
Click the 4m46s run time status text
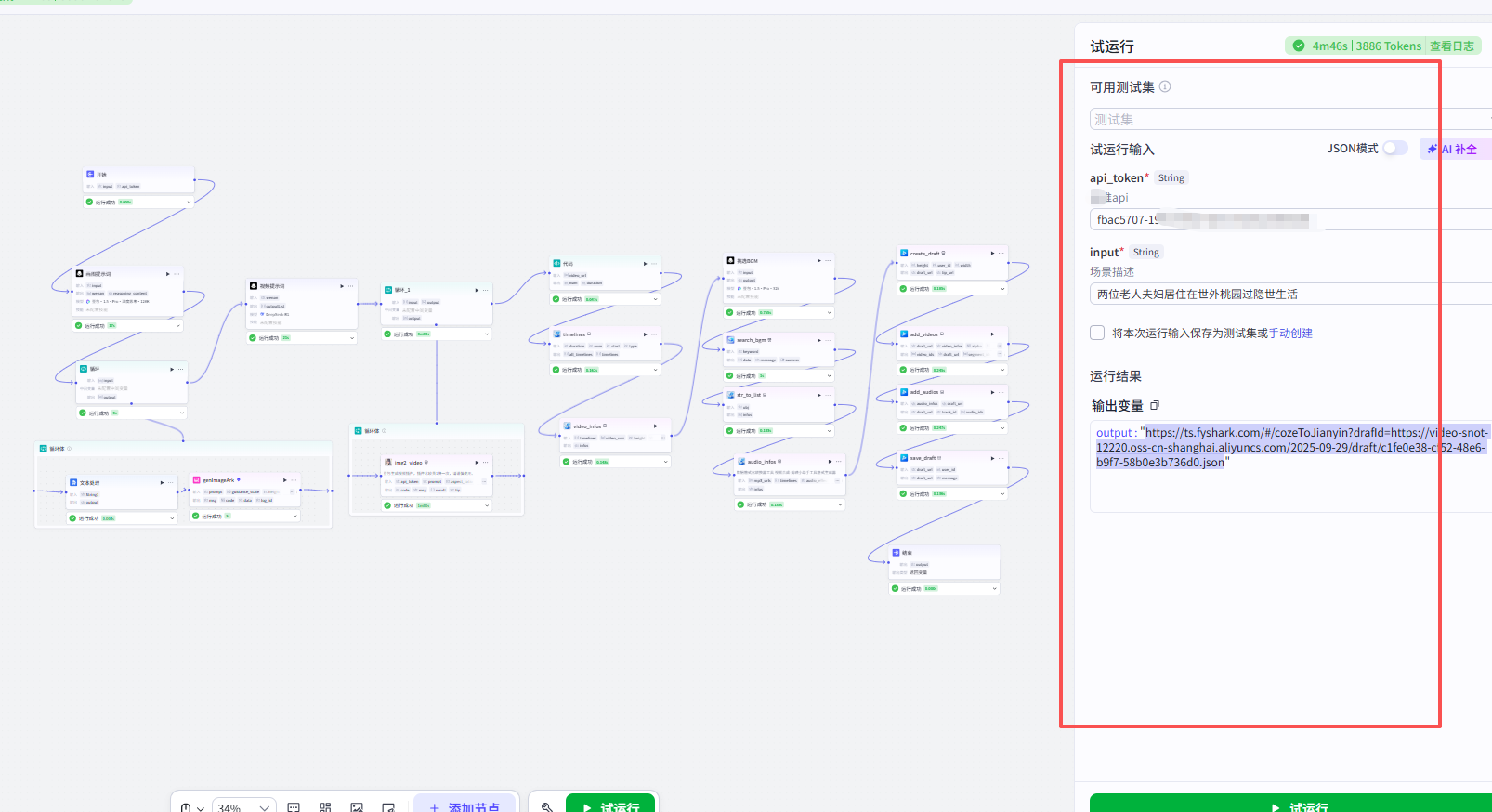pyautogui.click(x=1329, y=46)
